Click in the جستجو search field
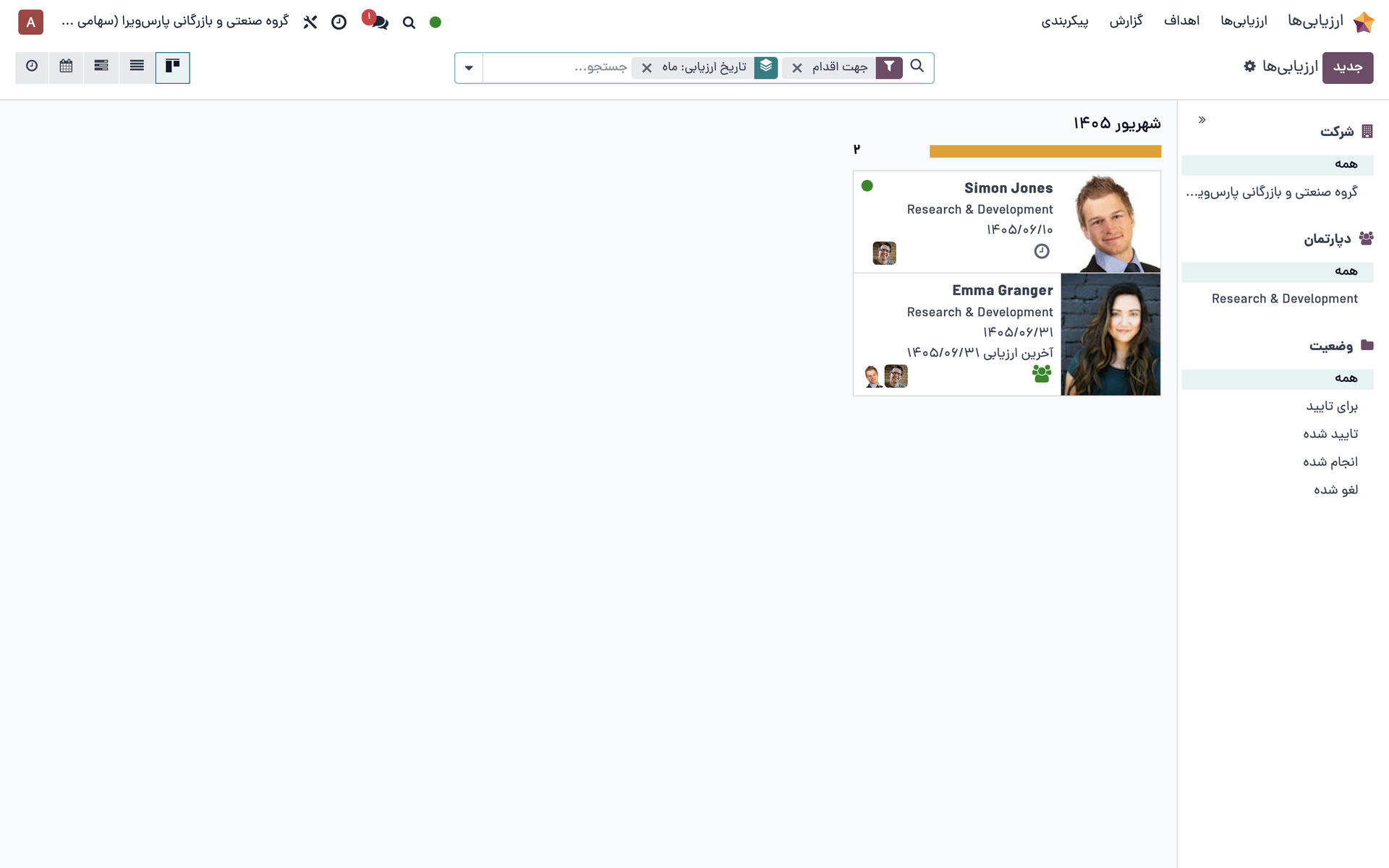 click(x=557, y=67)
